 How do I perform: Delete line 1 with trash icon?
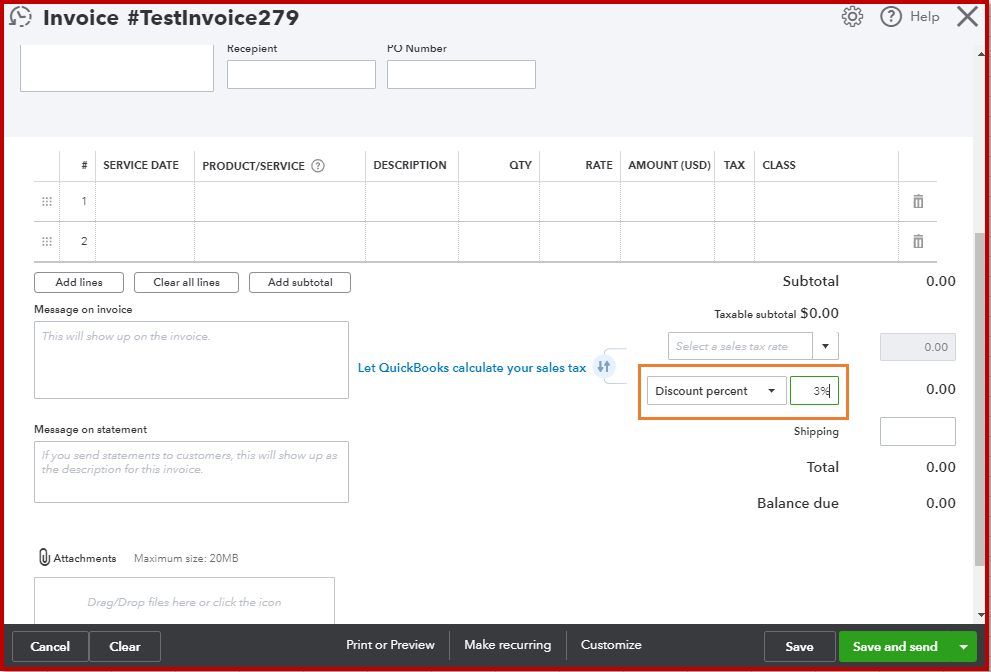918,201
